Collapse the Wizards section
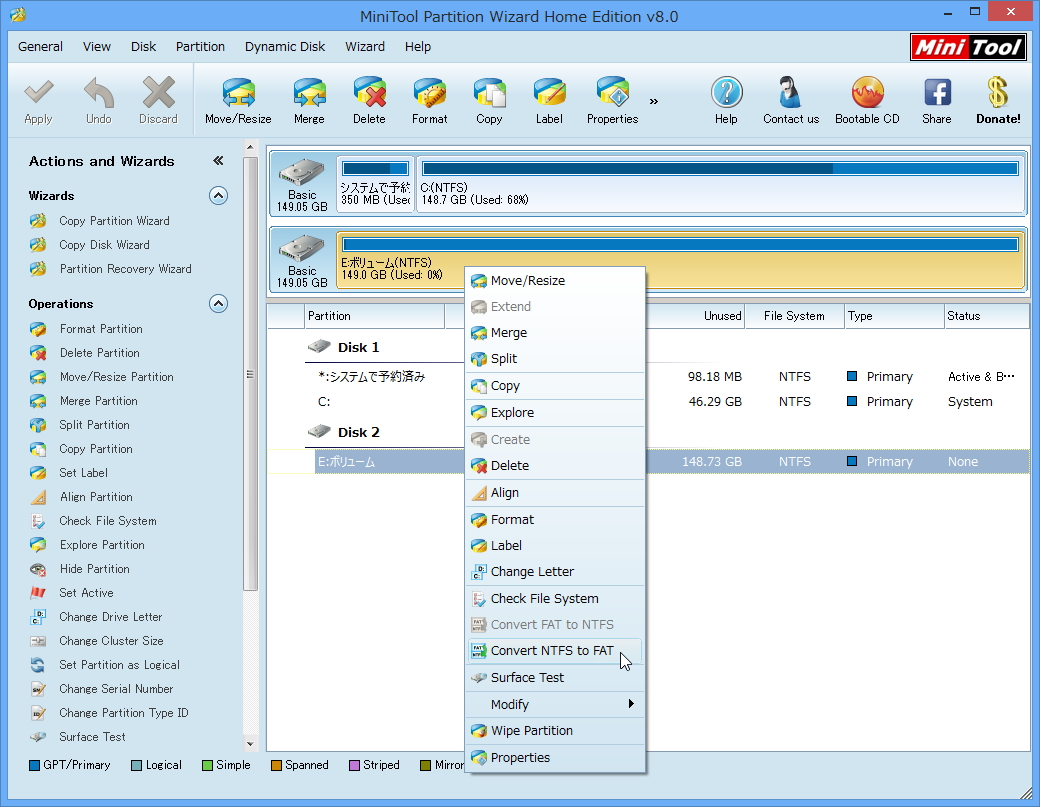The image size is (1040, 807). click(218, 196)
